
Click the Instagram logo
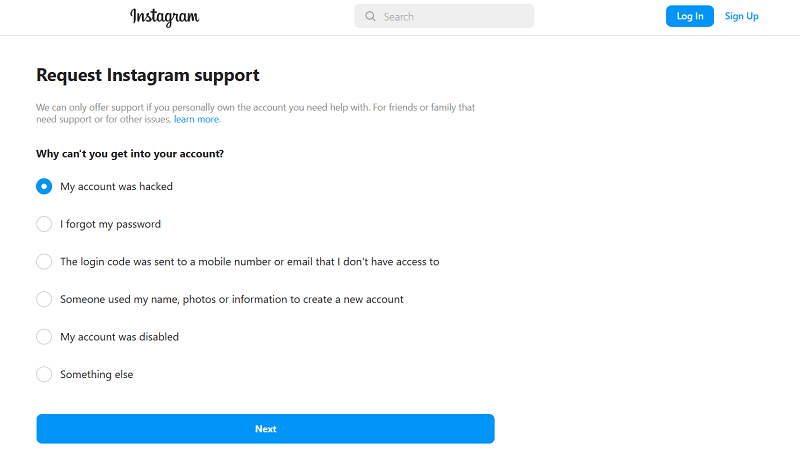(164, 17)
